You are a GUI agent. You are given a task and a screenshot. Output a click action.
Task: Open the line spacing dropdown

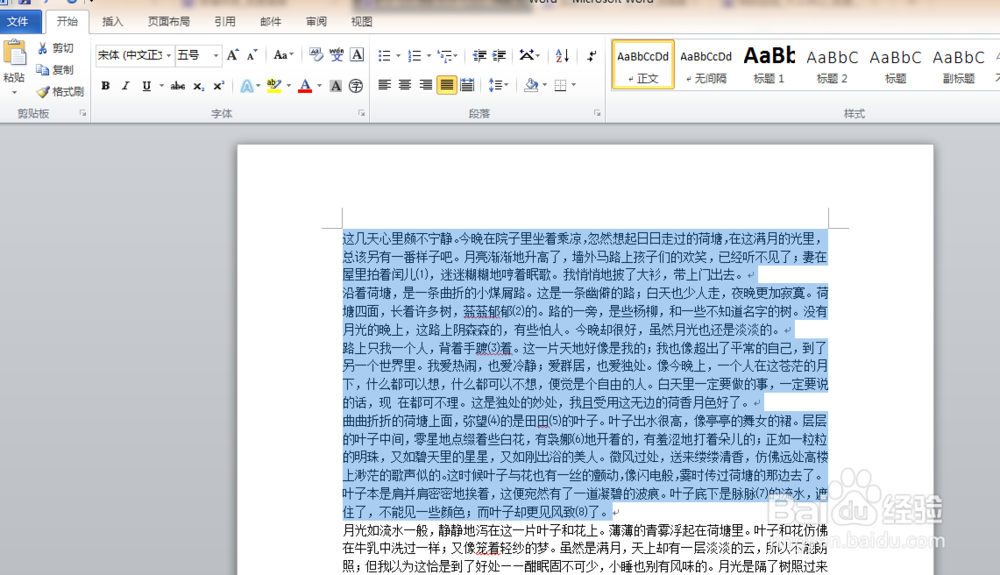point(498,85)
